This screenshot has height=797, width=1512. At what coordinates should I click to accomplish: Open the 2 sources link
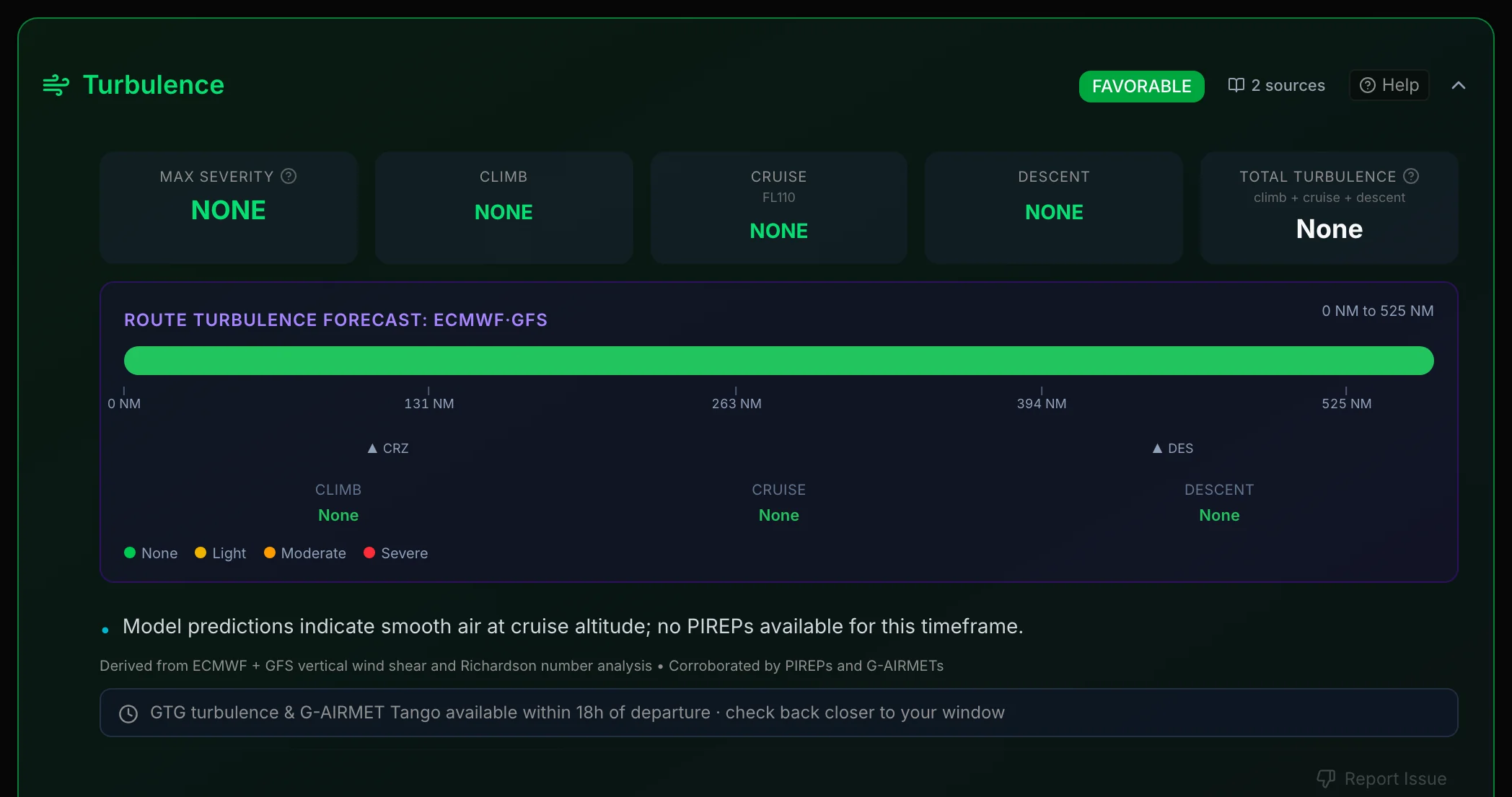(x=1277, y=85)
